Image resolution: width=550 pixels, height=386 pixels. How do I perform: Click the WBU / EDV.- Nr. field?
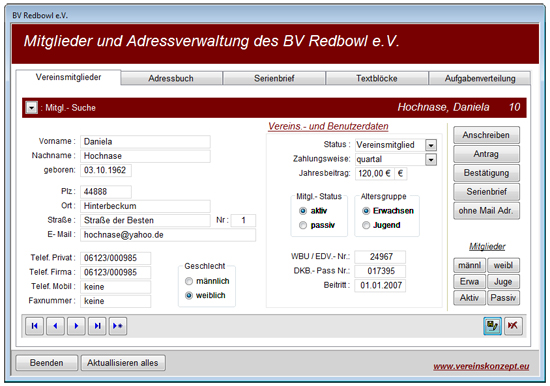click(x=380, y=257)
